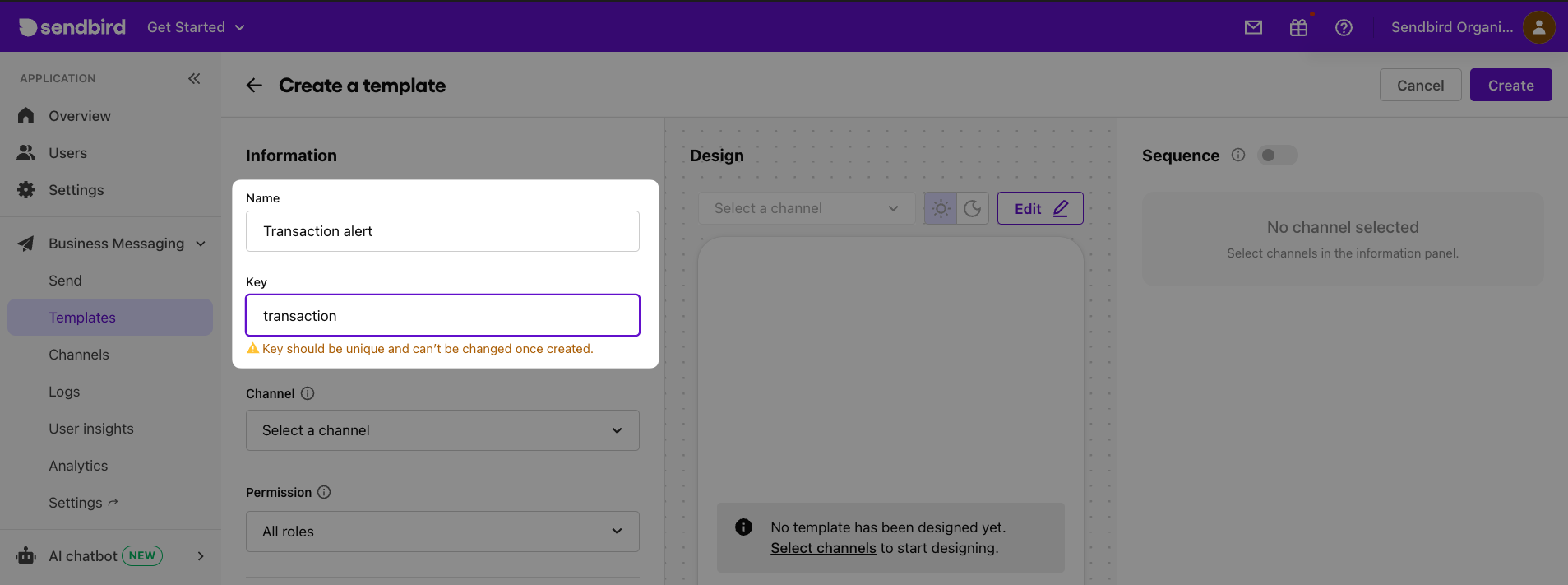
Task: Go back using the left arrow icon
Action: (x=254, y=86)
